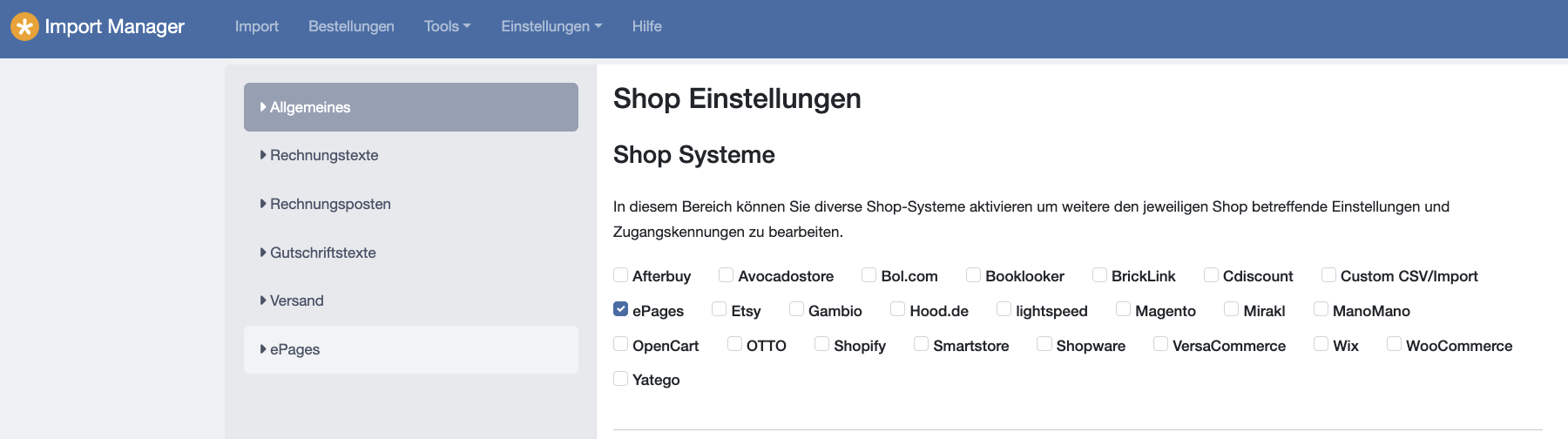Tick the WooCommerce checkbox

[1394, 344]
